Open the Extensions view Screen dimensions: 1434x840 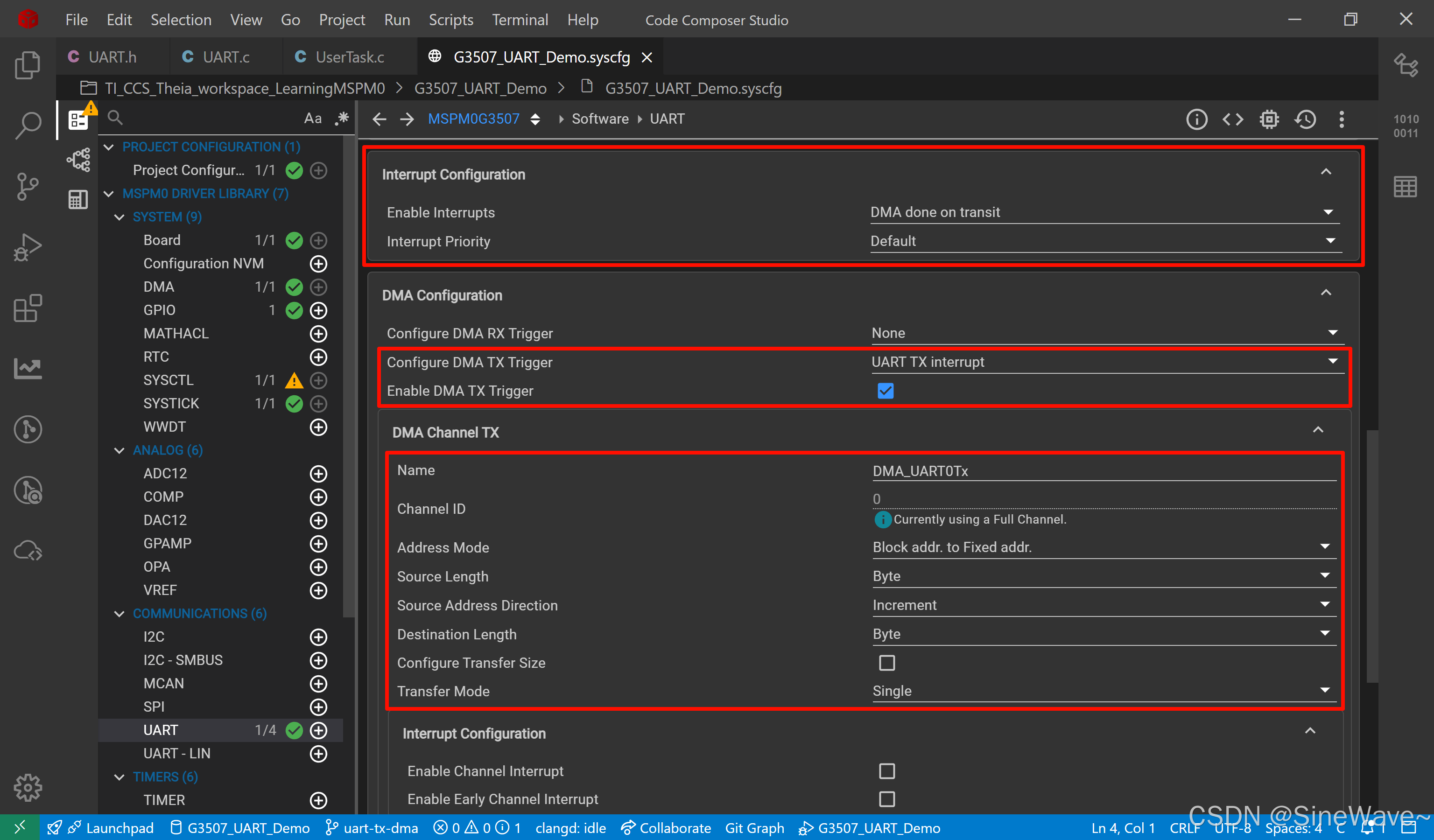tap(28, 308)
